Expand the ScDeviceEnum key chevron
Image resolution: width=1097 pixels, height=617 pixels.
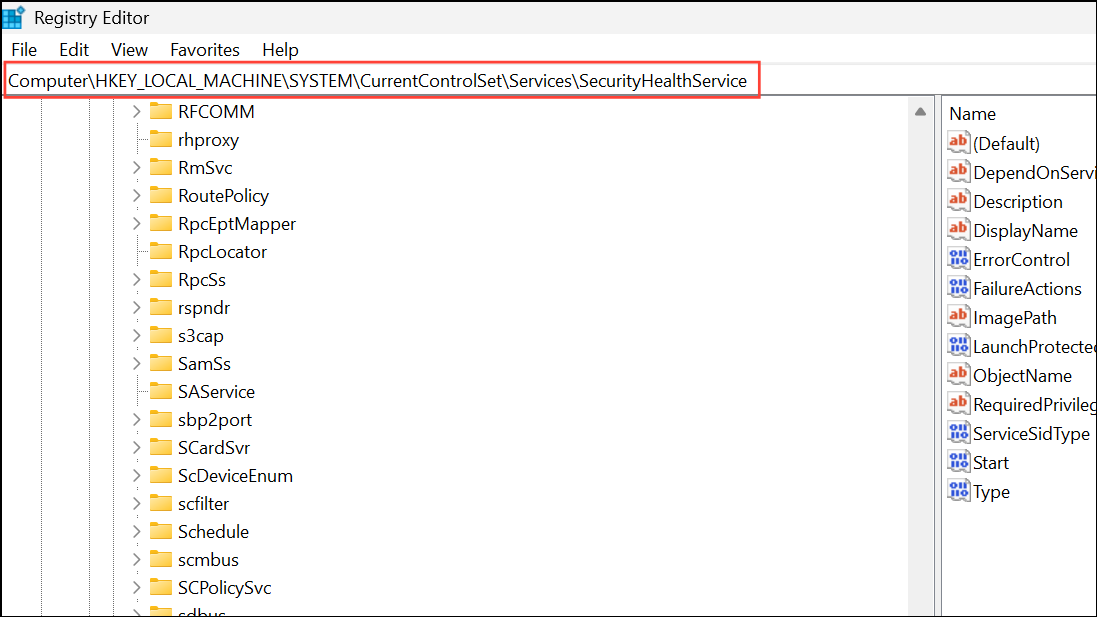point(138,475)
